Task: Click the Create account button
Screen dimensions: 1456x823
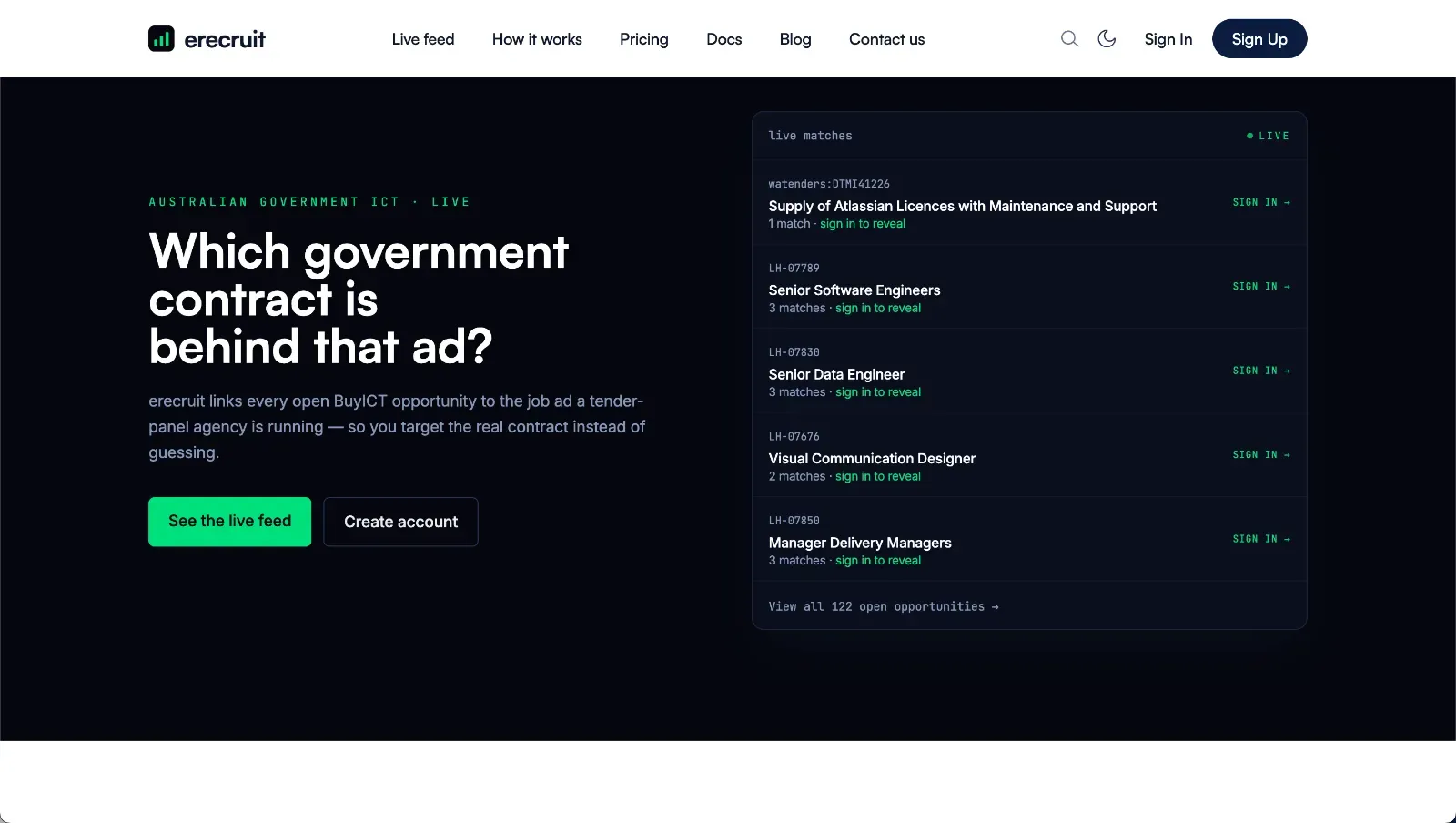Action: pyautogui.click(x=400, y=522)
